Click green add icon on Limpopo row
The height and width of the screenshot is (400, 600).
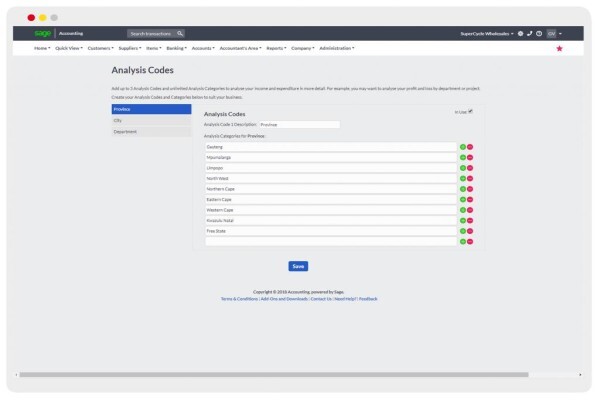[x=463, y=168]
